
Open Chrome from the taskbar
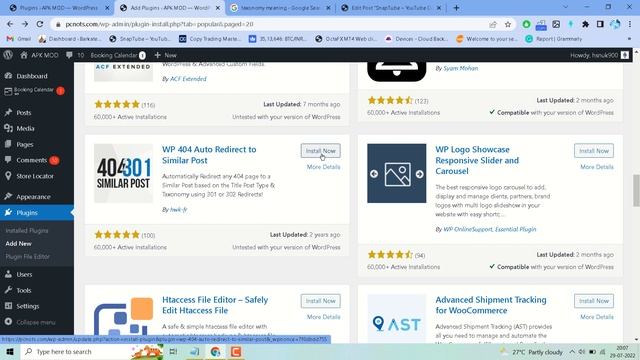(x=216, y=351)
